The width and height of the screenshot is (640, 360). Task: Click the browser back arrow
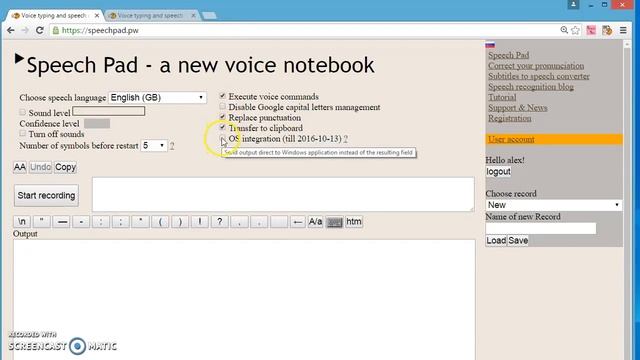pyautogui.click(x=11, y=30)
